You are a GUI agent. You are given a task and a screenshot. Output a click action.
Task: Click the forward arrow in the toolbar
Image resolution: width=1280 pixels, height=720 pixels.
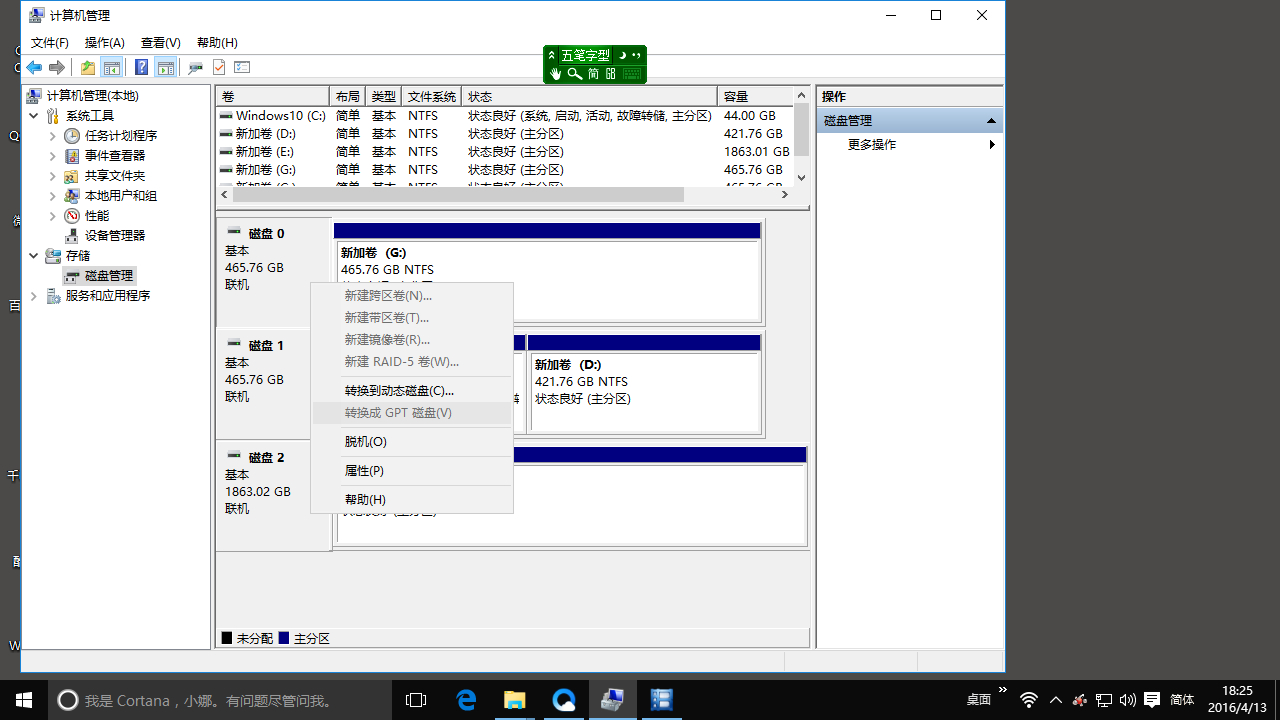click(x=57, y=68)
